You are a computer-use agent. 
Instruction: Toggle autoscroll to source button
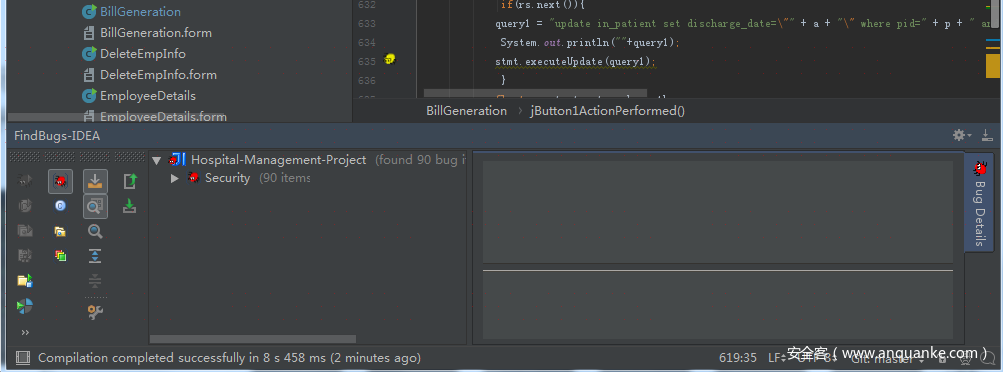[x=95, y=182]
